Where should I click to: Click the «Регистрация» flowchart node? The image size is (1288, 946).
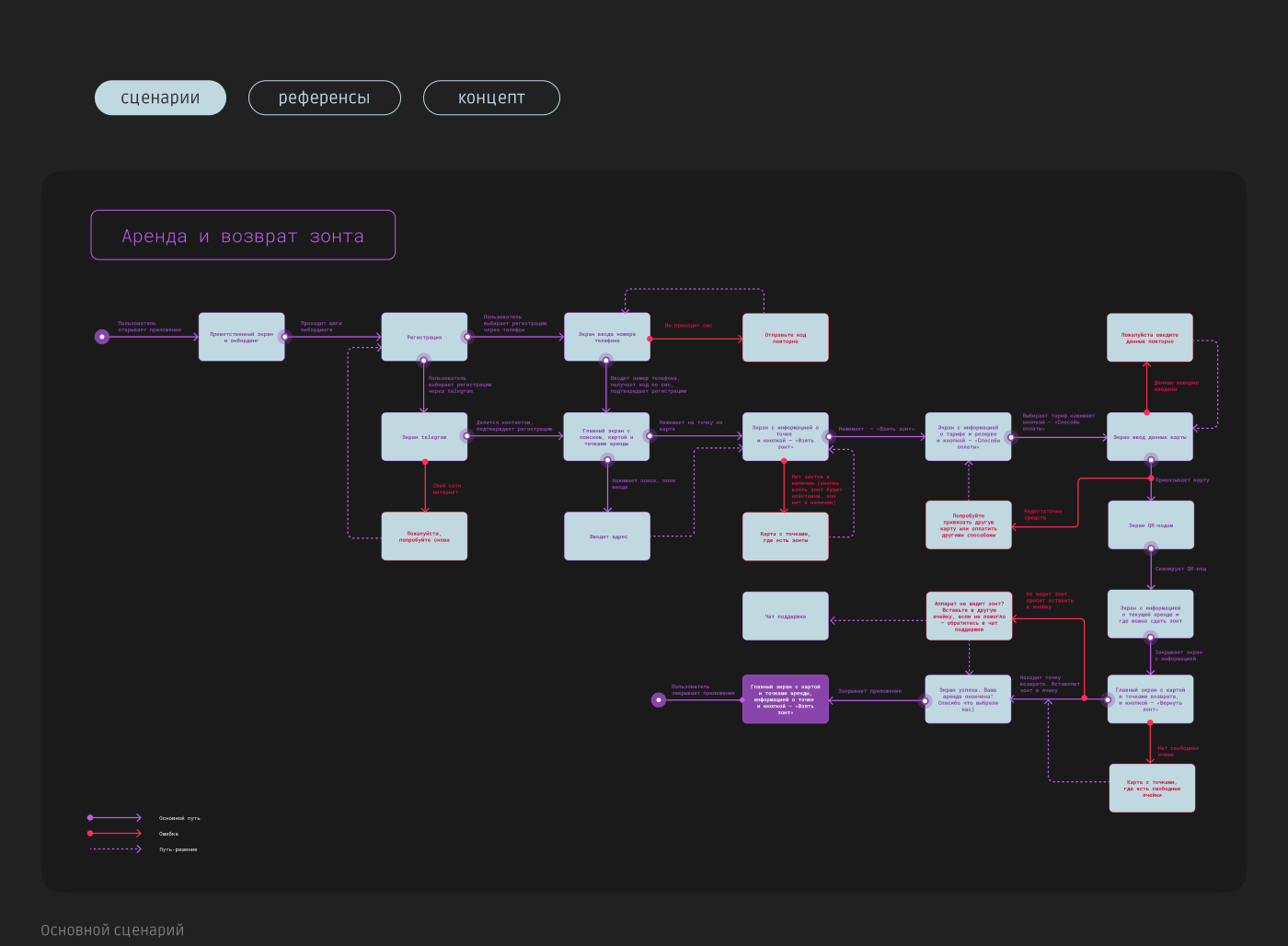coord(424,337)
